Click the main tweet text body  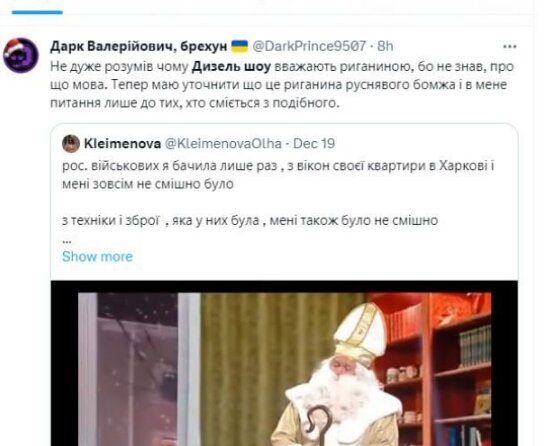282,84
